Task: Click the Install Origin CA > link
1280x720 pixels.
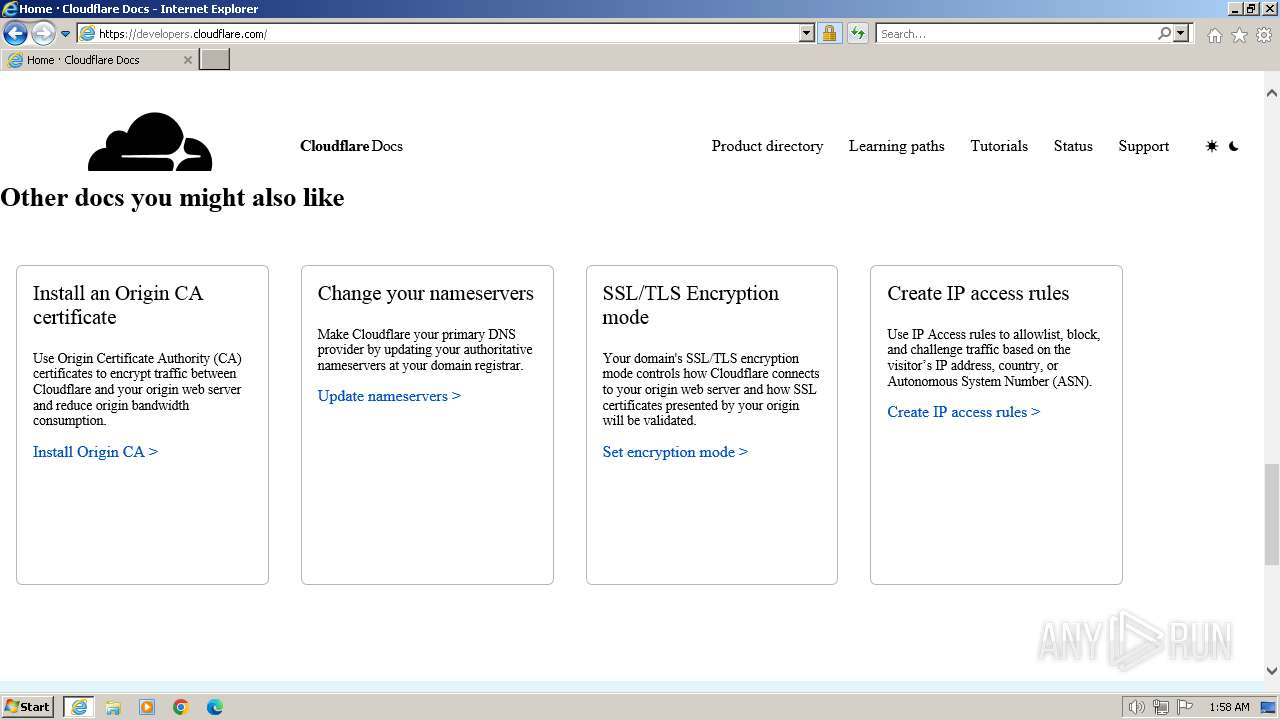Action: coord(95,452)
